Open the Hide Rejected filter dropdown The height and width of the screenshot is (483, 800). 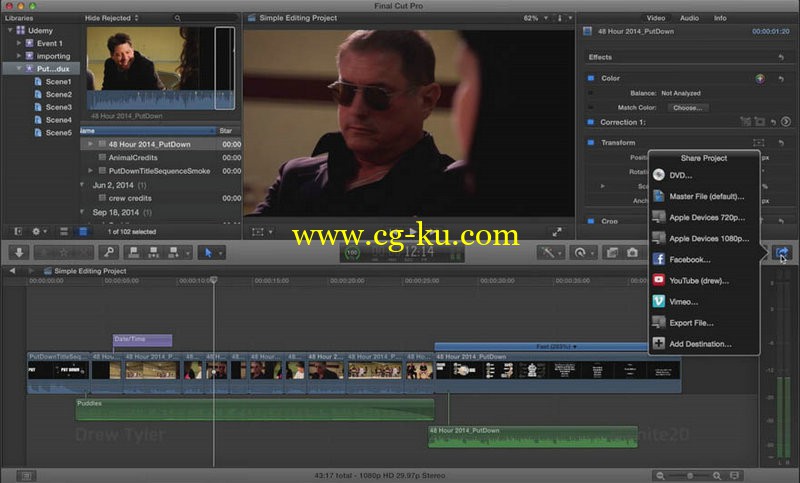click(111, 18)
